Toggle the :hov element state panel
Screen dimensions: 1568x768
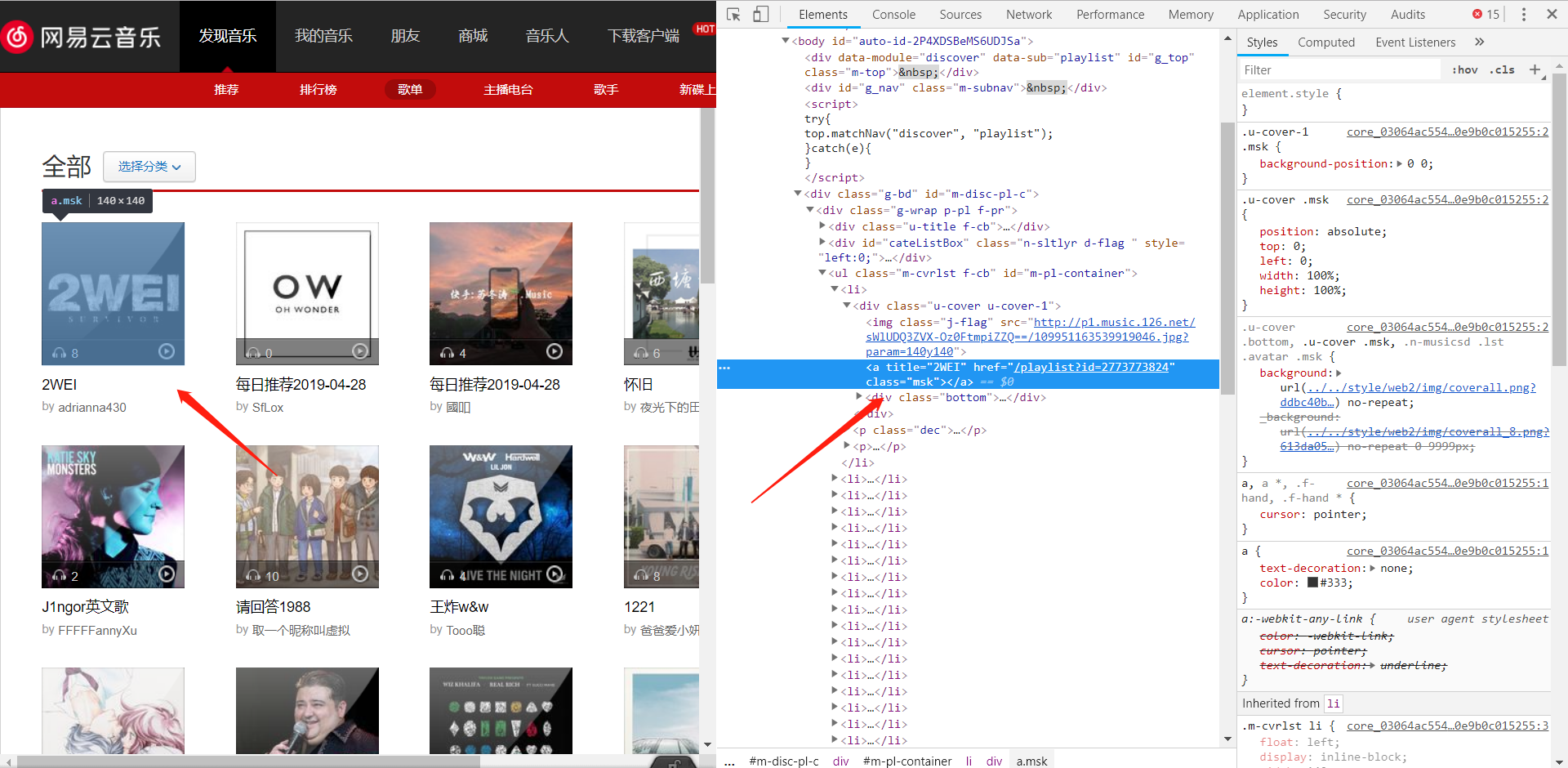1464,70
